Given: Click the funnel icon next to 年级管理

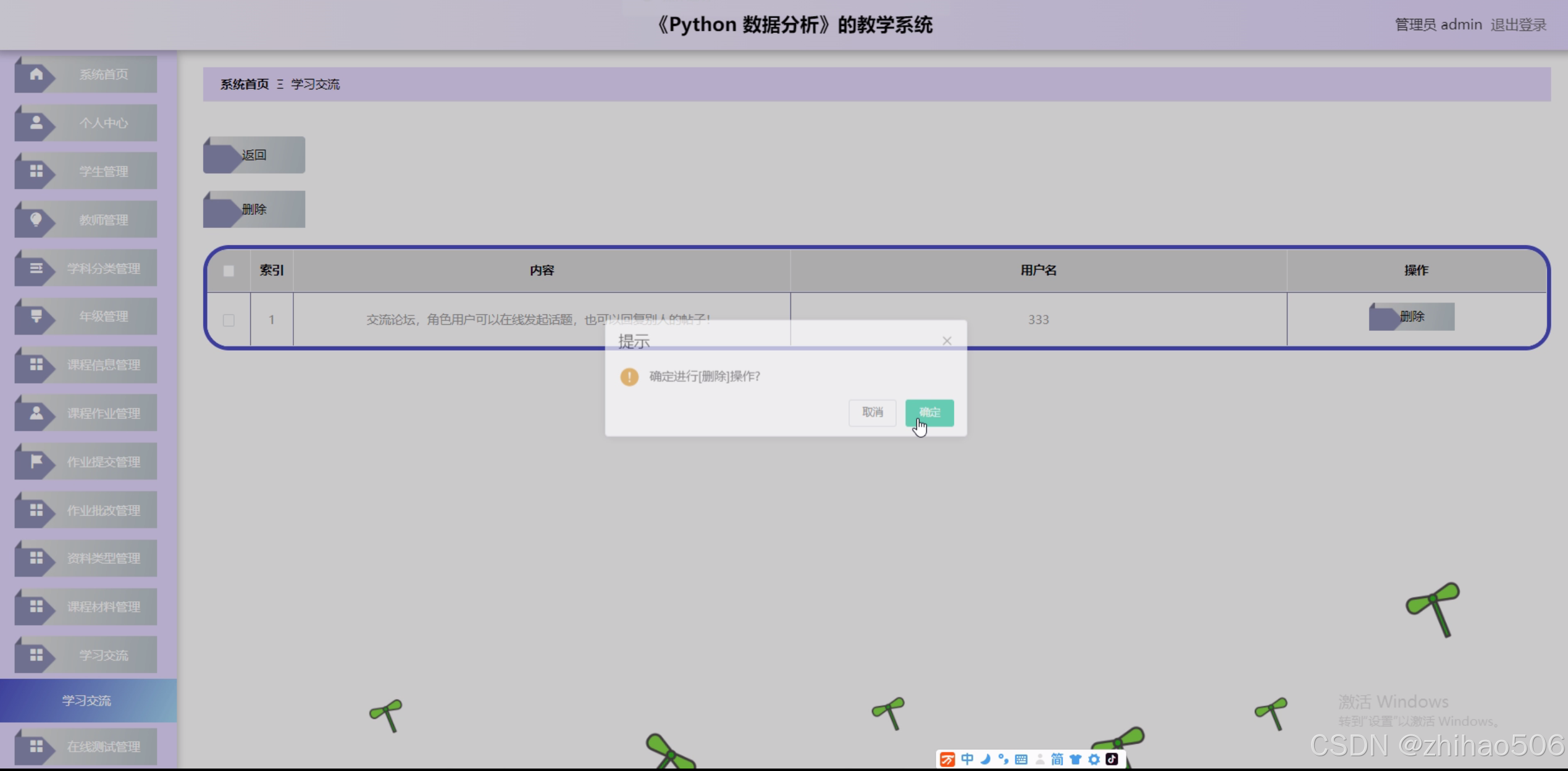Looking at the screenshot, I should coord(35,315).
